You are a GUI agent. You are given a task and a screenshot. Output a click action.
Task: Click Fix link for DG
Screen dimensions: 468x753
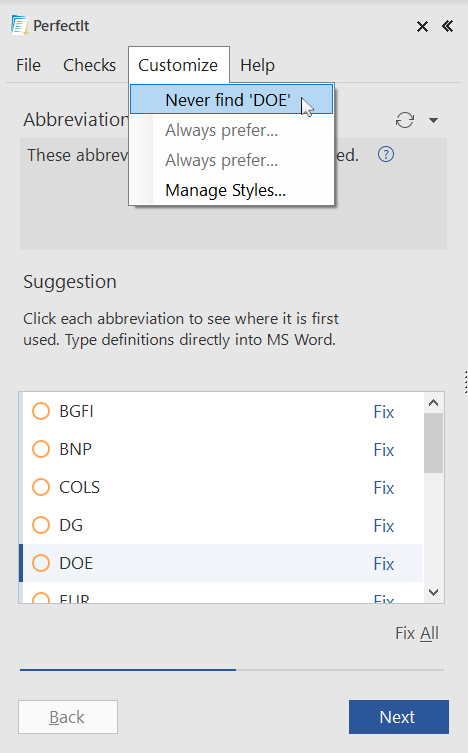tap(384, 525)
